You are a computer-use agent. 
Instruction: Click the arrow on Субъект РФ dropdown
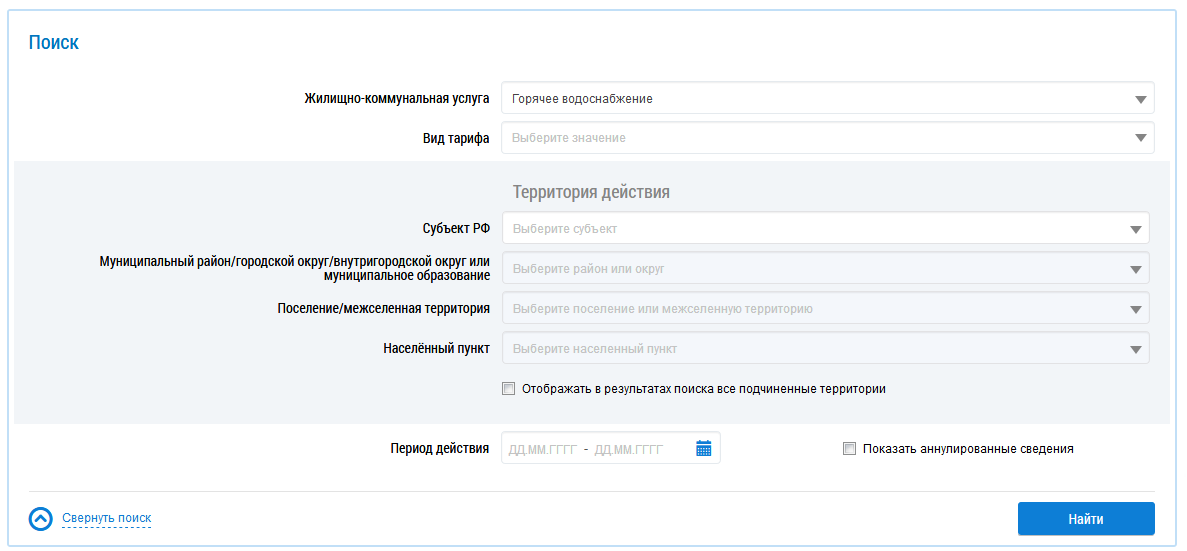tap(1136, 229)
